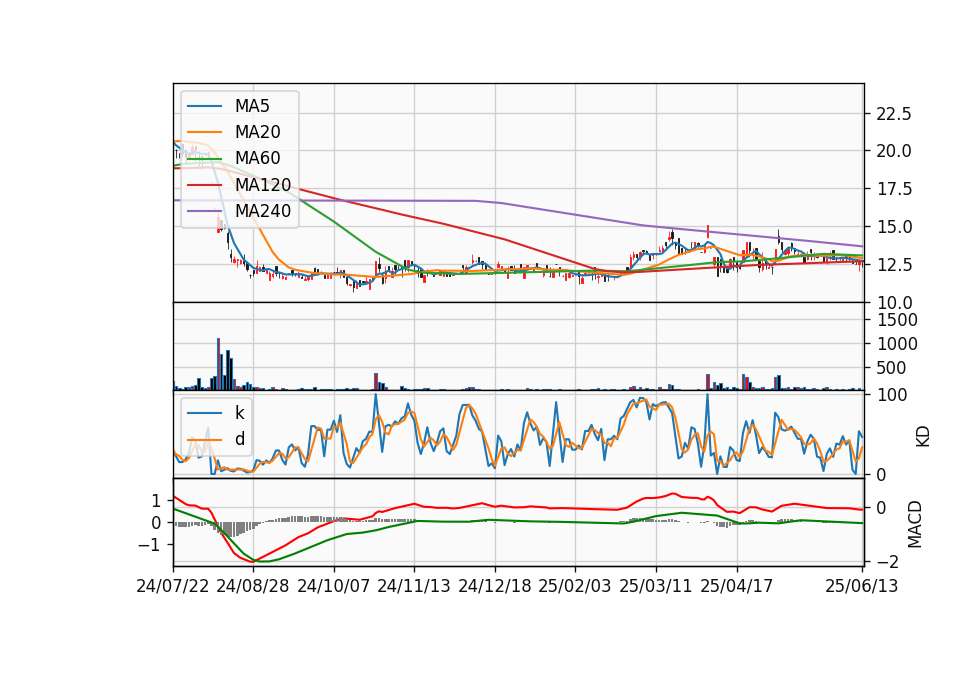This screenshot has width=960, height=690.
Task: Click the KD axis title
Action: pyautogui.click(x=923, y=437)
